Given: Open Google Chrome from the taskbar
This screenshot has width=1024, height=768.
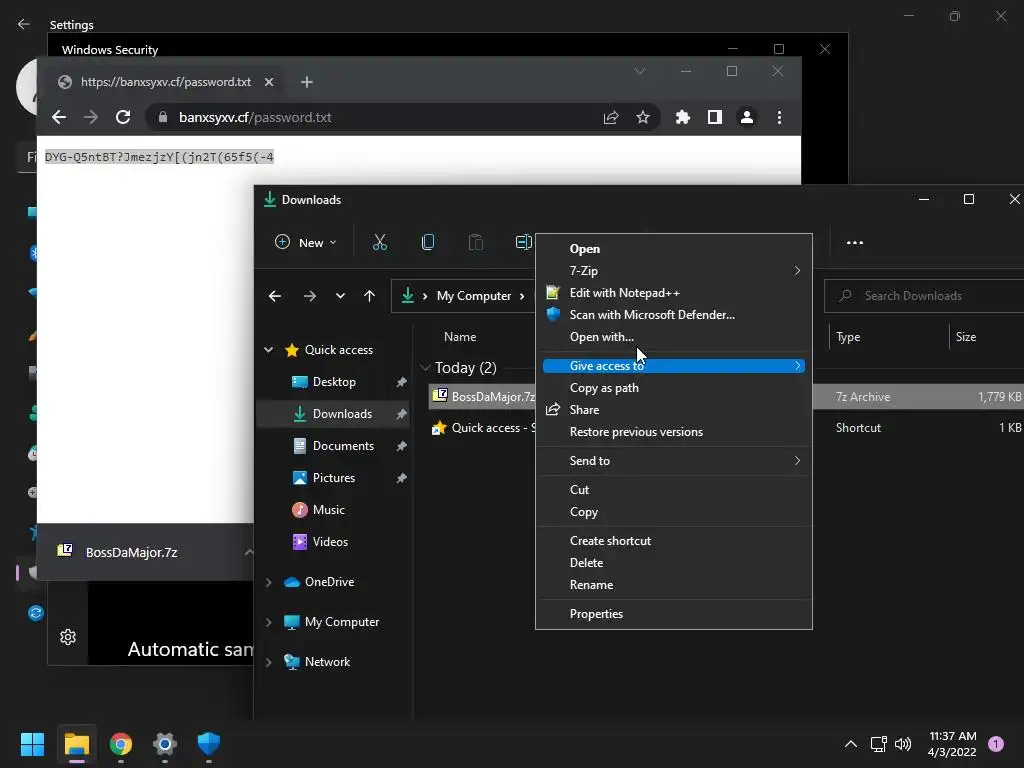Looking at the screenshot, I should coord(121,744).
